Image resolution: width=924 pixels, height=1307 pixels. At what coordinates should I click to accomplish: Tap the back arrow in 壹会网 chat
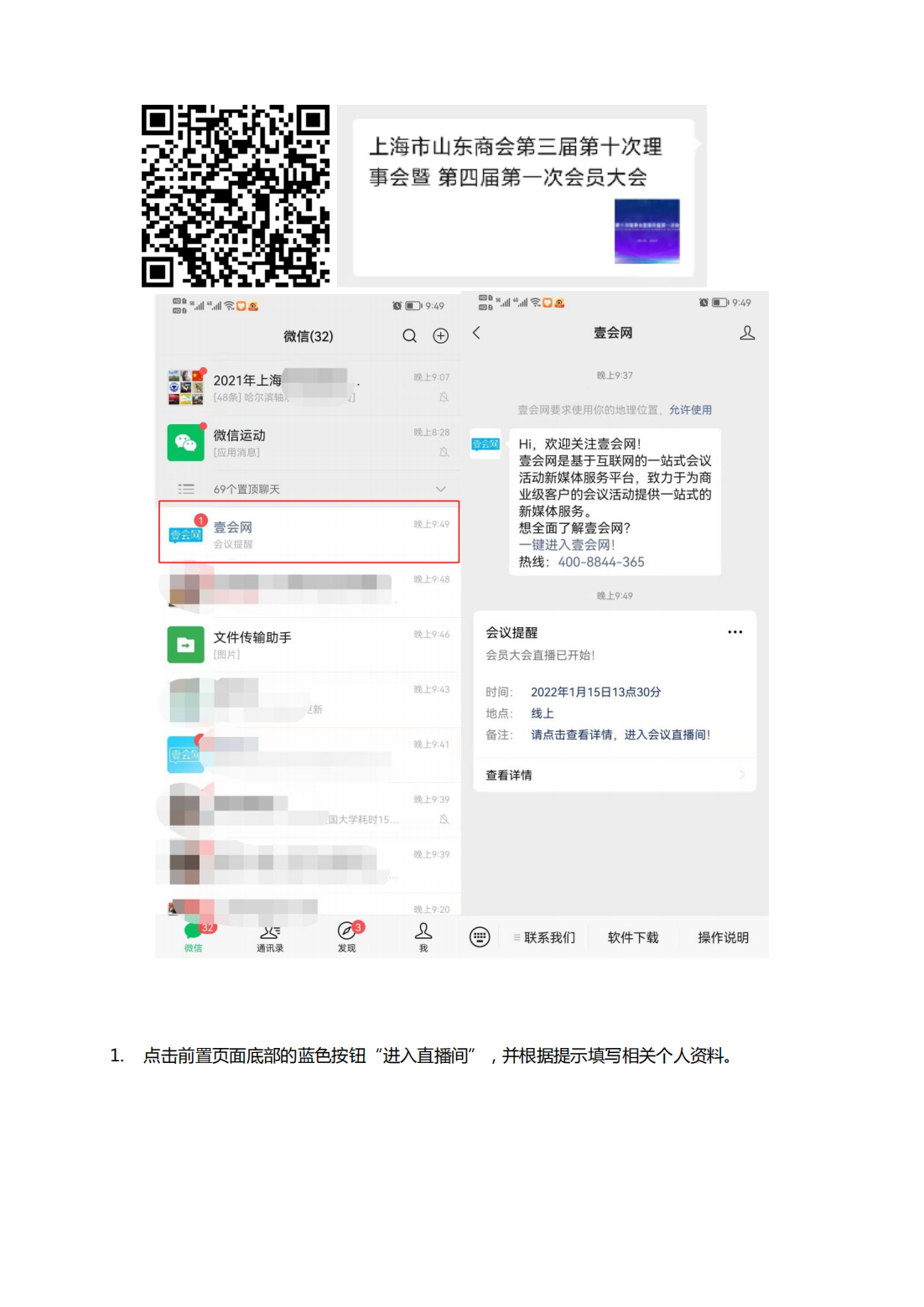coord(476,333)
